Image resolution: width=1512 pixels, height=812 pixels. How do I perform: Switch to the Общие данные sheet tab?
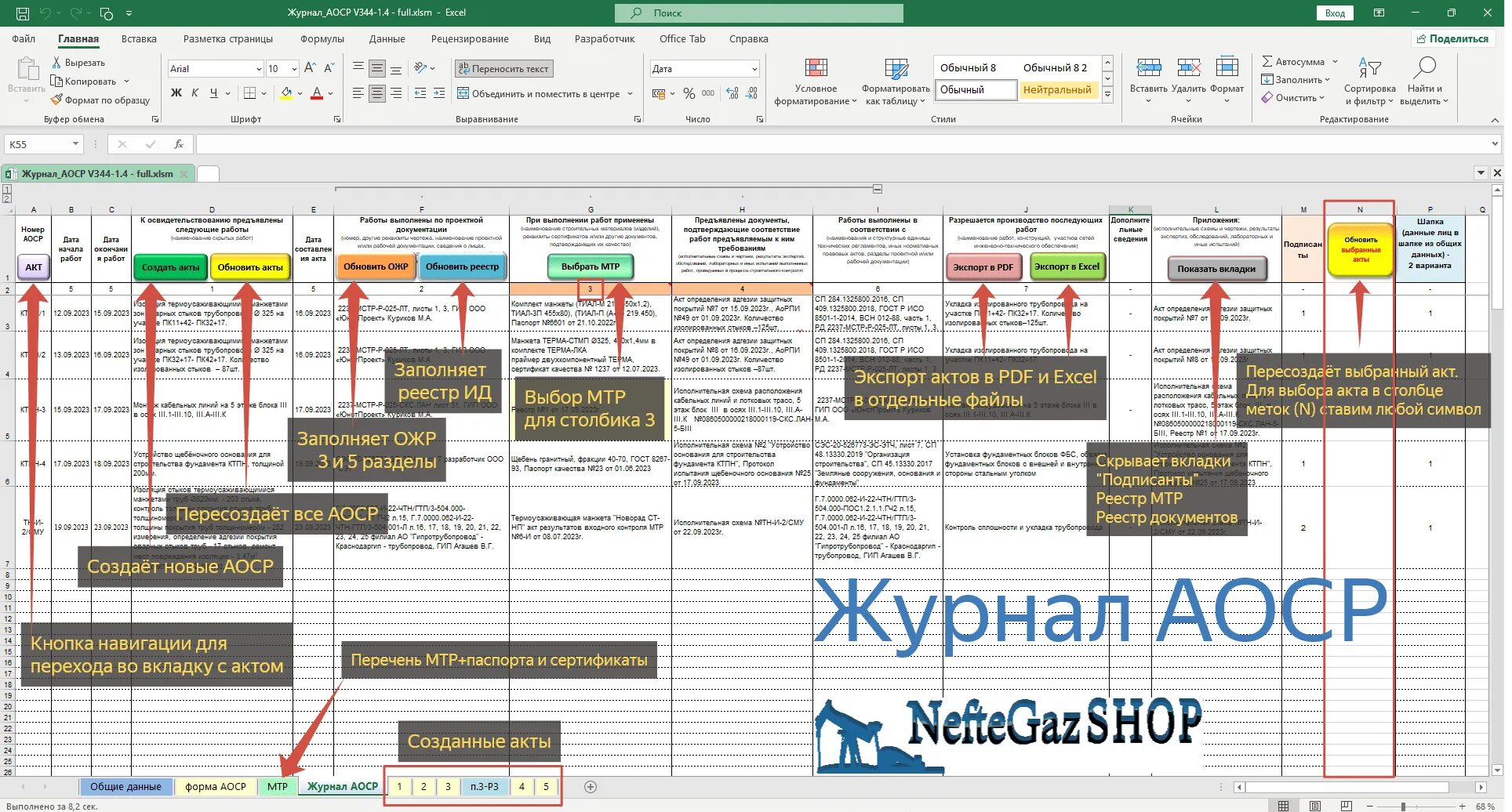tap(125, 786)
